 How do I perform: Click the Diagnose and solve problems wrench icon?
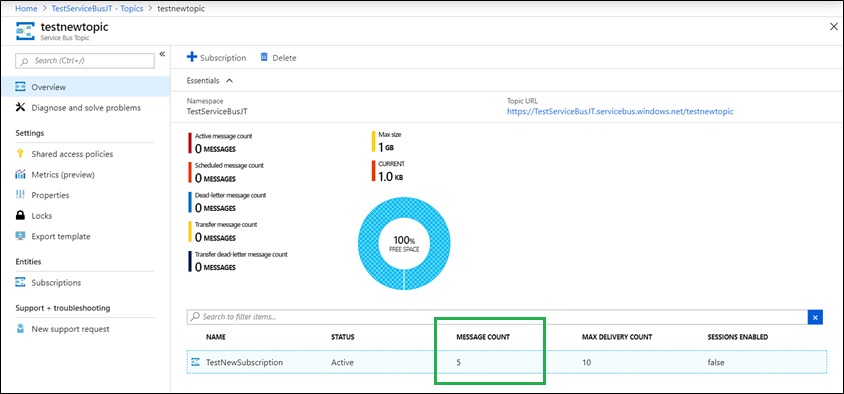tap(21, 108)
